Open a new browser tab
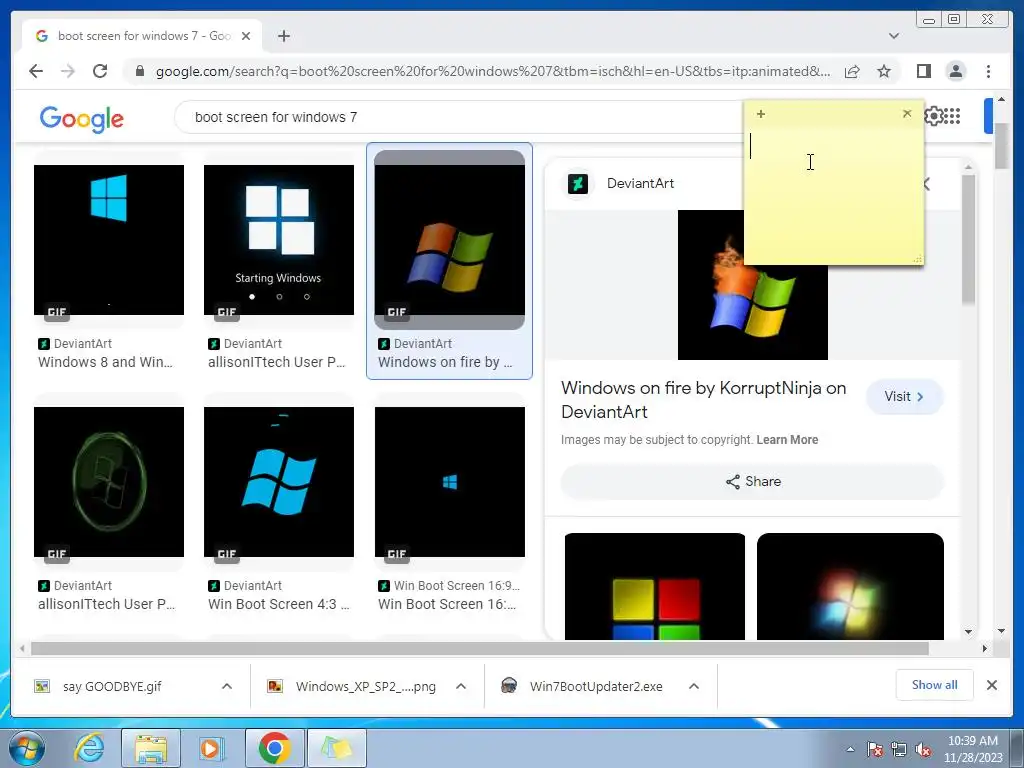Image resolution: width=1024 pixels, height=768 pixels. tap(283, 36)
